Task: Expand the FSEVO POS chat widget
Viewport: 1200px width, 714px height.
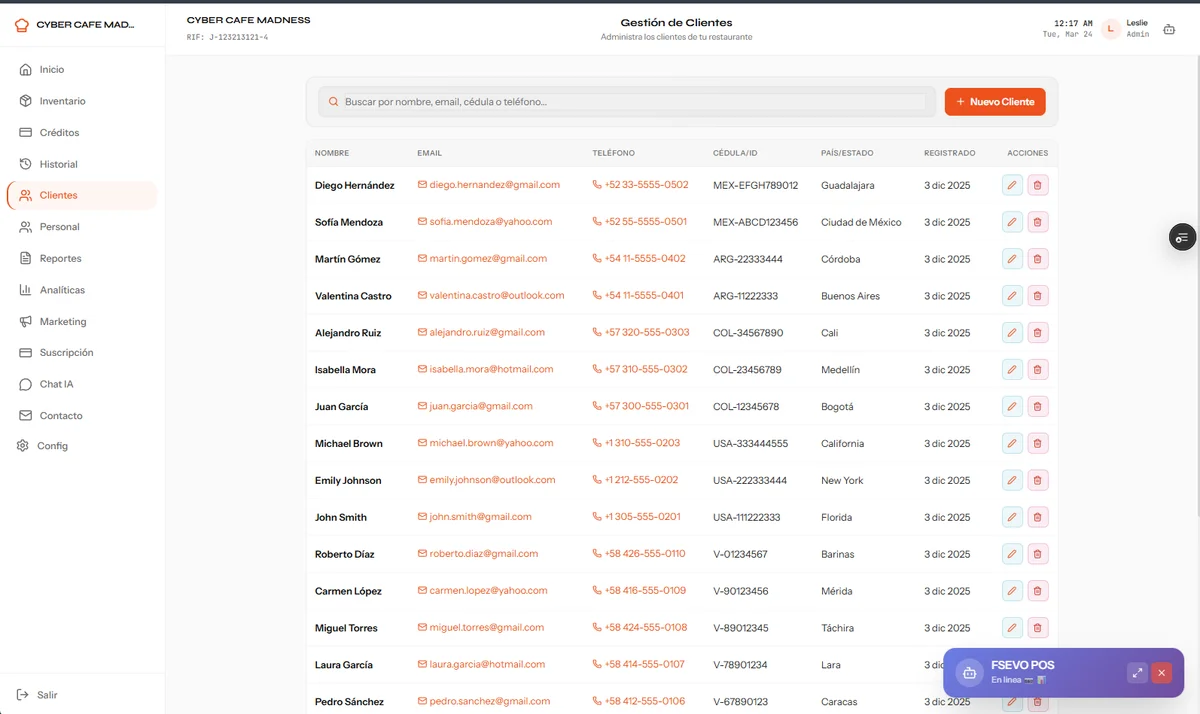Action: tap(1137, 673)
